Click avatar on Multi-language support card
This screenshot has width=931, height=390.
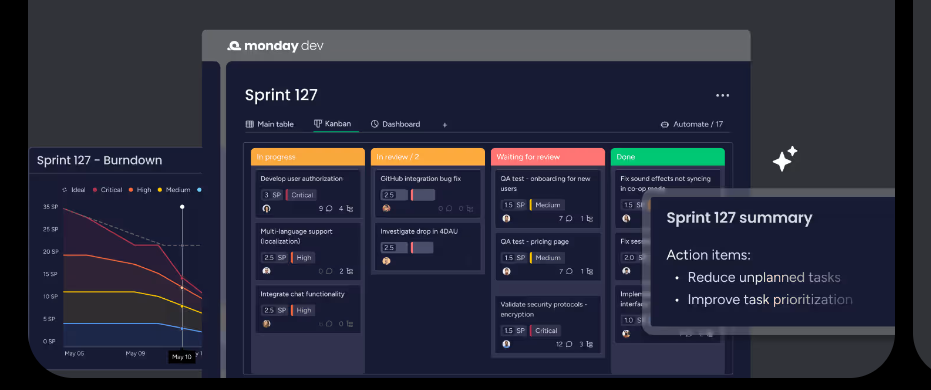[267, 271]
